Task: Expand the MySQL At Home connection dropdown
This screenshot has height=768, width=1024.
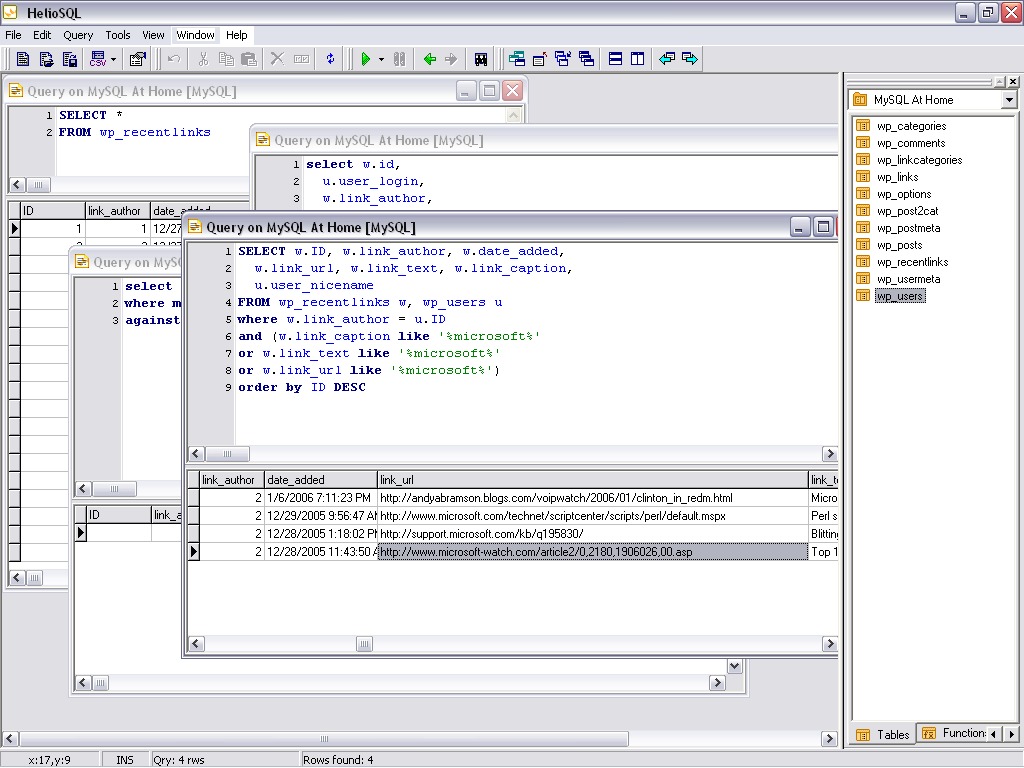Action: pyautogui.click(x=1008, y=100)
